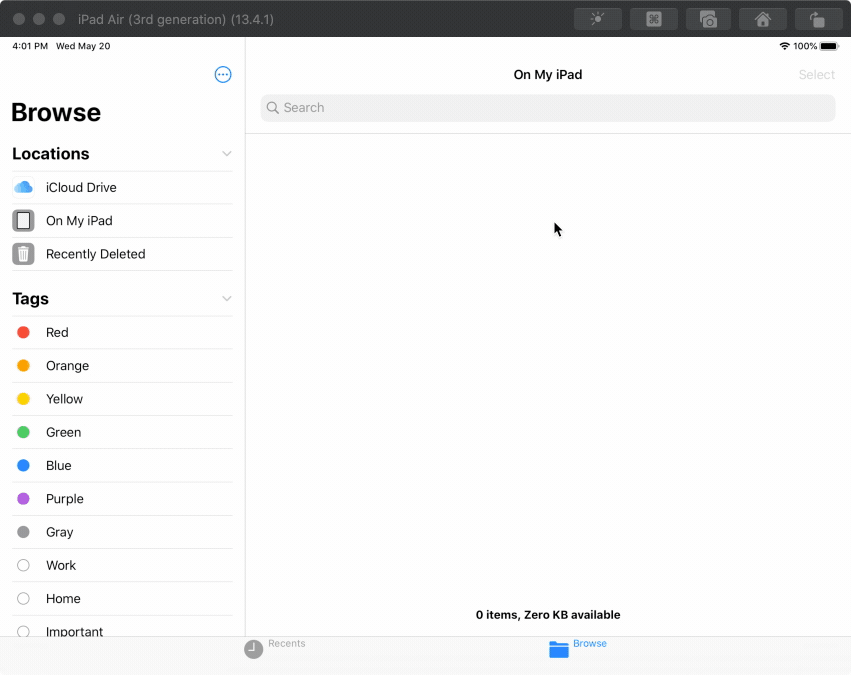Screen dimensions: 851x675
Task: Open the On My iPad location
Action: pyautogui.click(x=122, y=221)
